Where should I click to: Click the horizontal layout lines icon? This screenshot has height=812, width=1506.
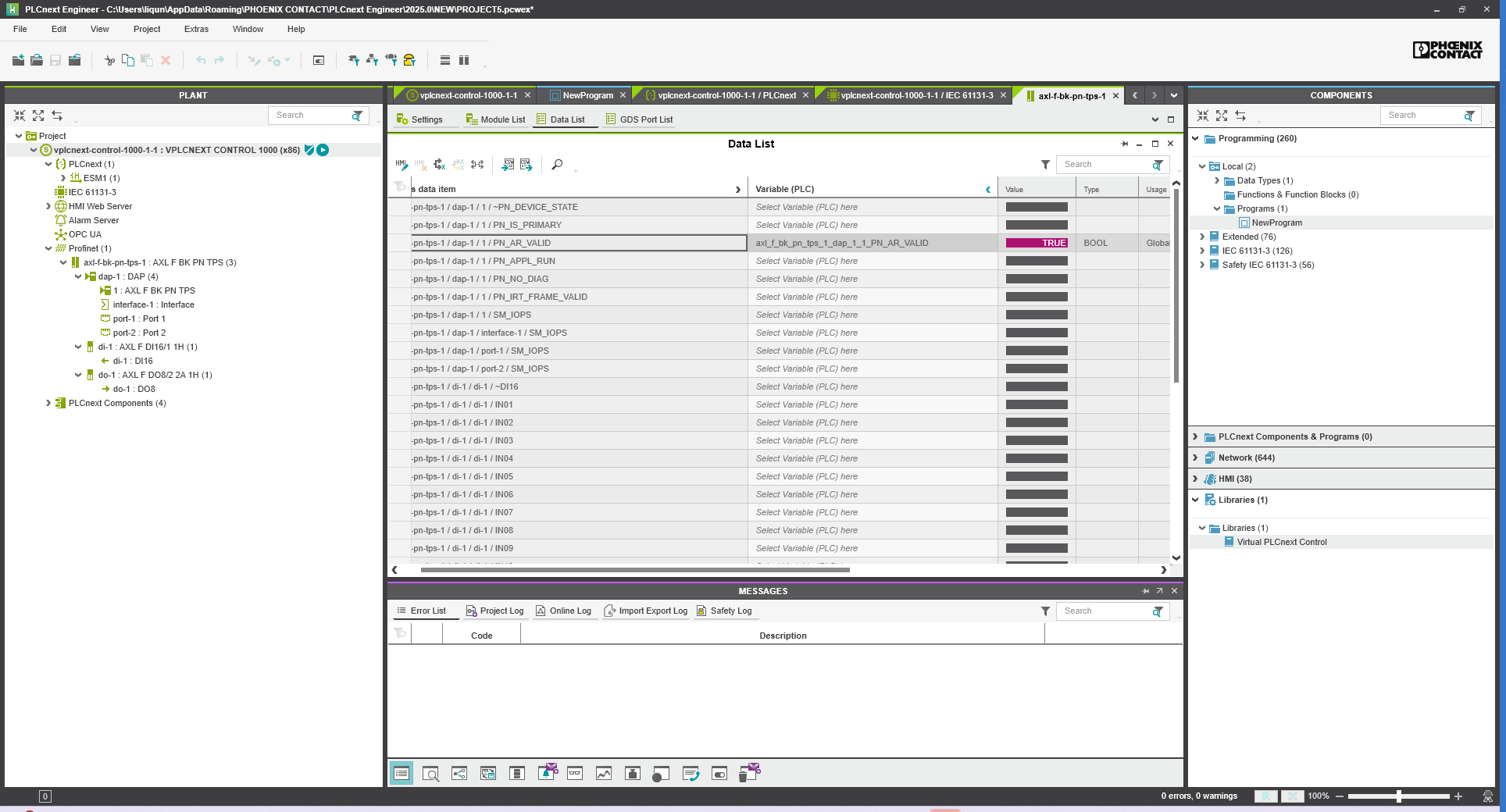445,60
